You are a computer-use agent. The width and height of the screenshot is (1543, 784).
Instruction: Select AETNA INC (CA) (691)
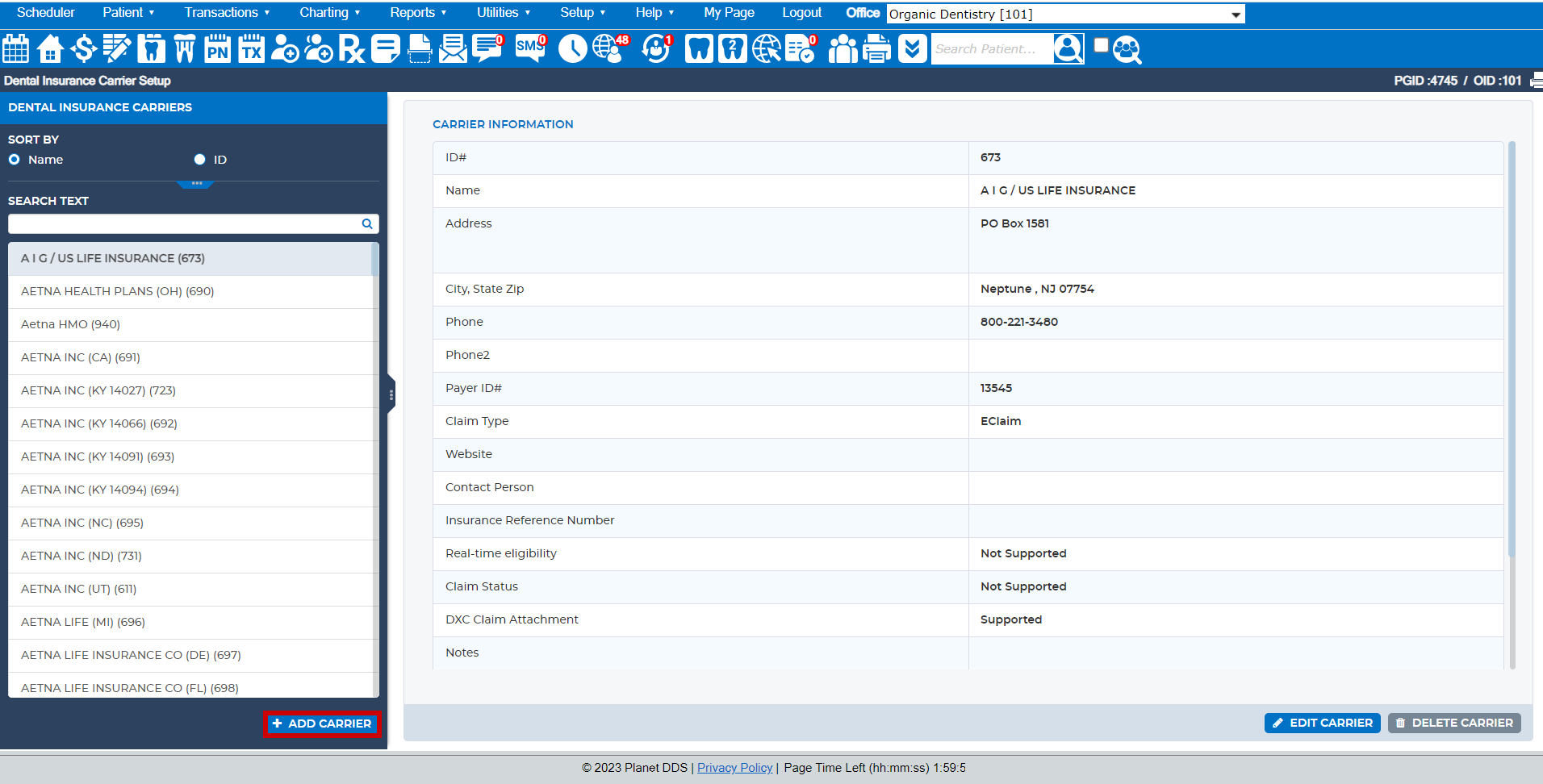190,358
